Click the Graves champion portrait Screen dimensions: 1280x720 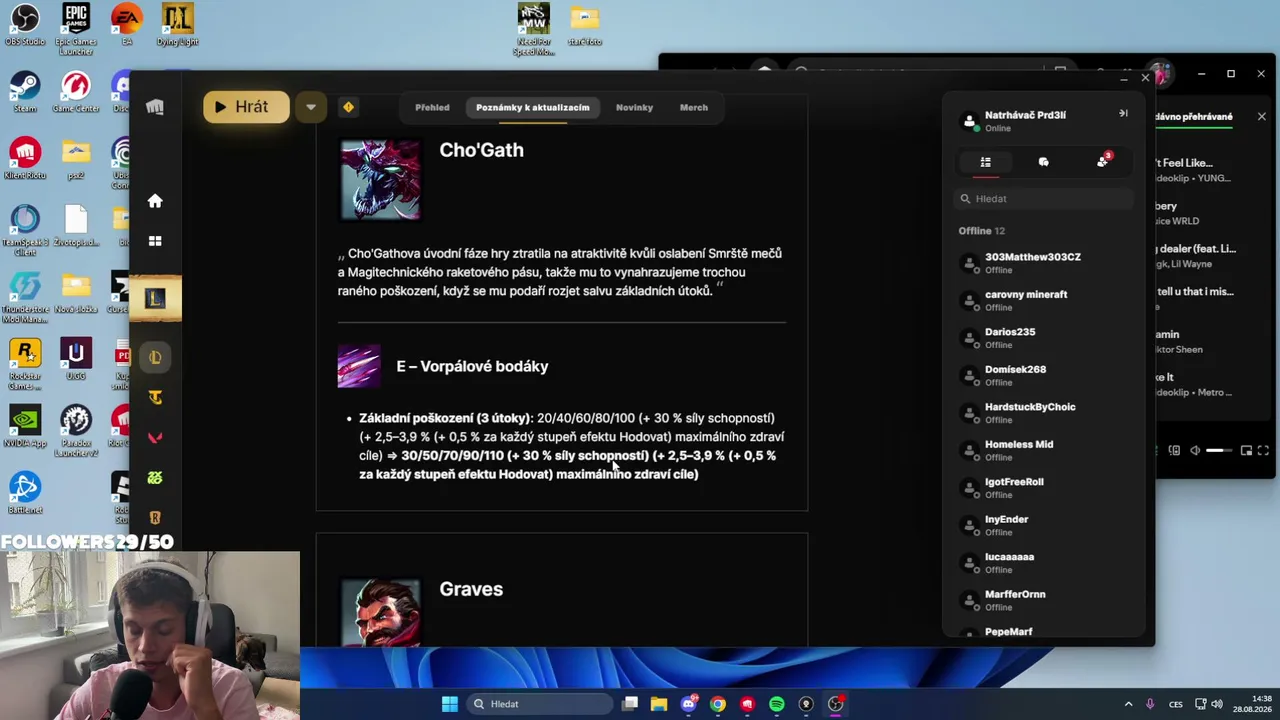380,612
